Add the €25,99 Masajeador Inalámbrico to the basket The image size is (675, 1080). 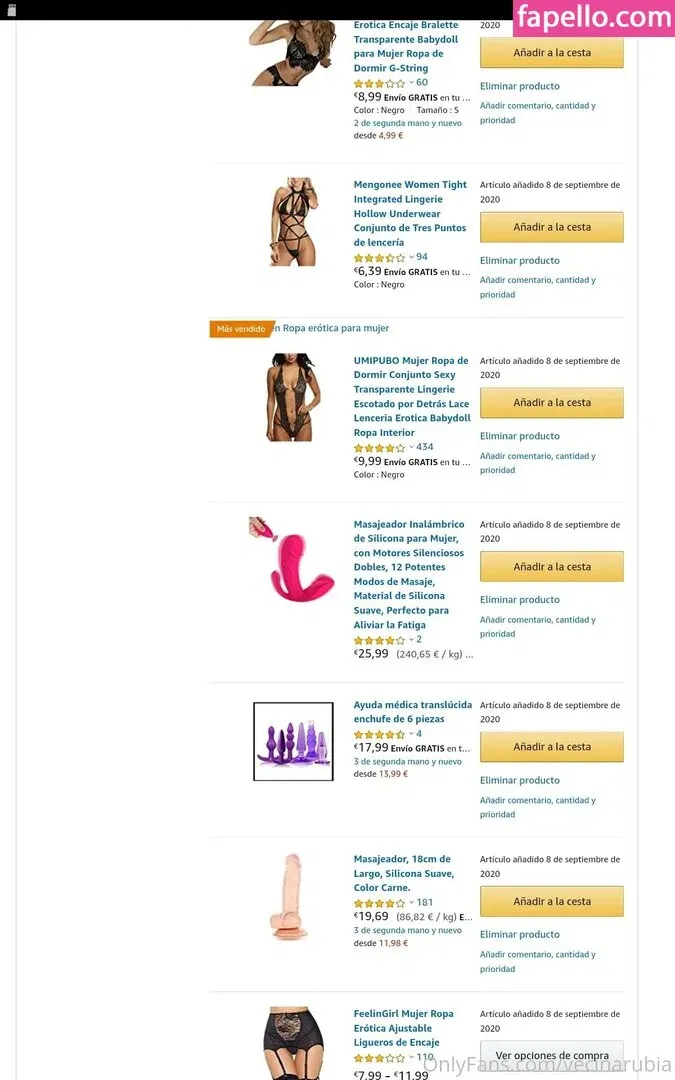pos(552,567)
